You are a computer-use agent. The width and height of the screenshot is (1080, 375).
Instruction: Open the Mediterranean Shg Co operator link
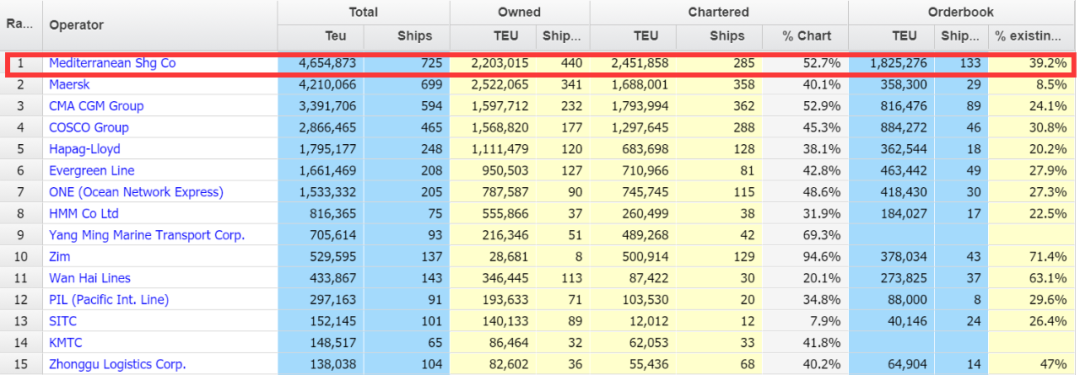[x=112, y=63]
